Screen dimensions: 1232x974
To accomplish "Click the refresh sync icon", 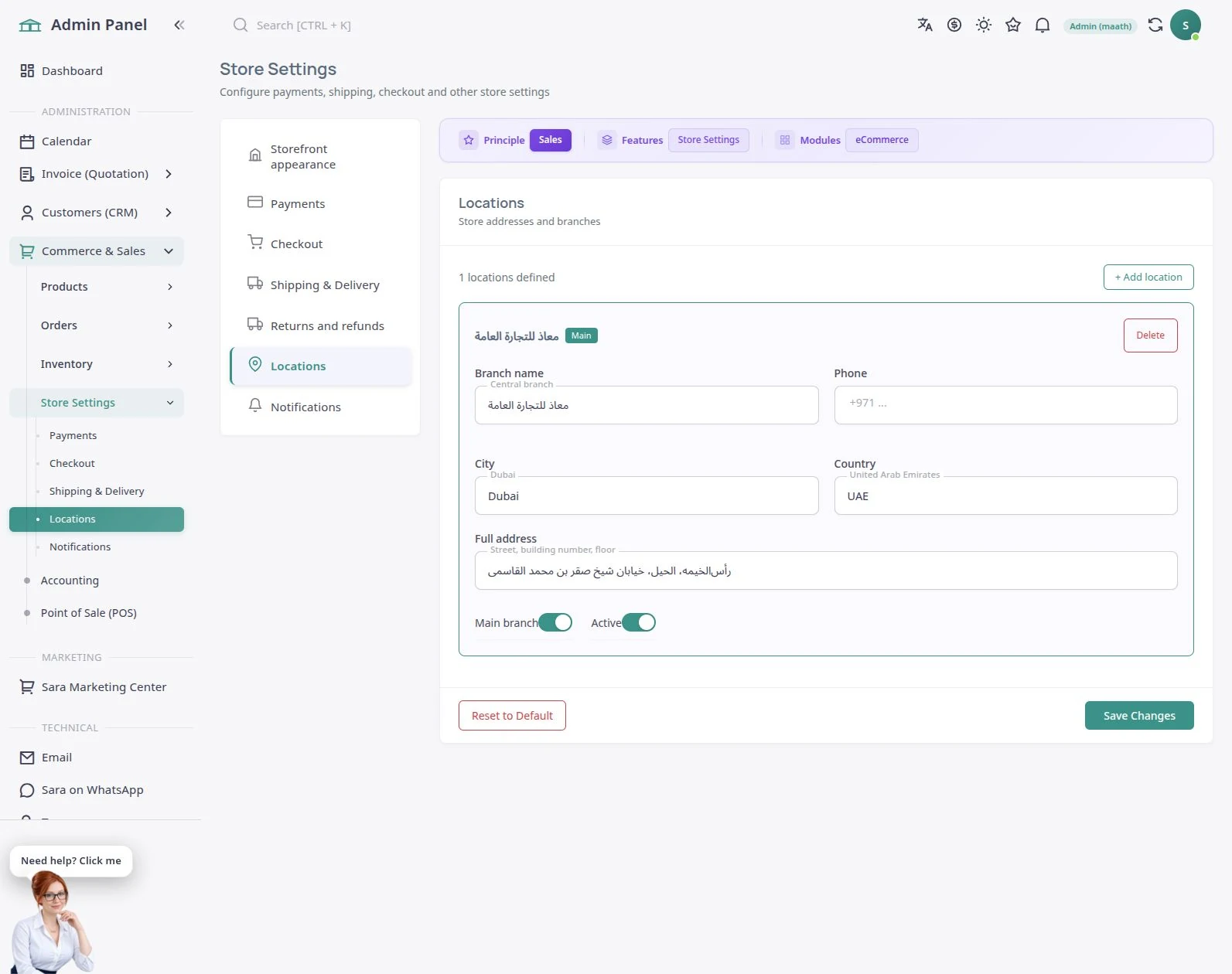I will pyautogui.click(x=1155, y=25).
